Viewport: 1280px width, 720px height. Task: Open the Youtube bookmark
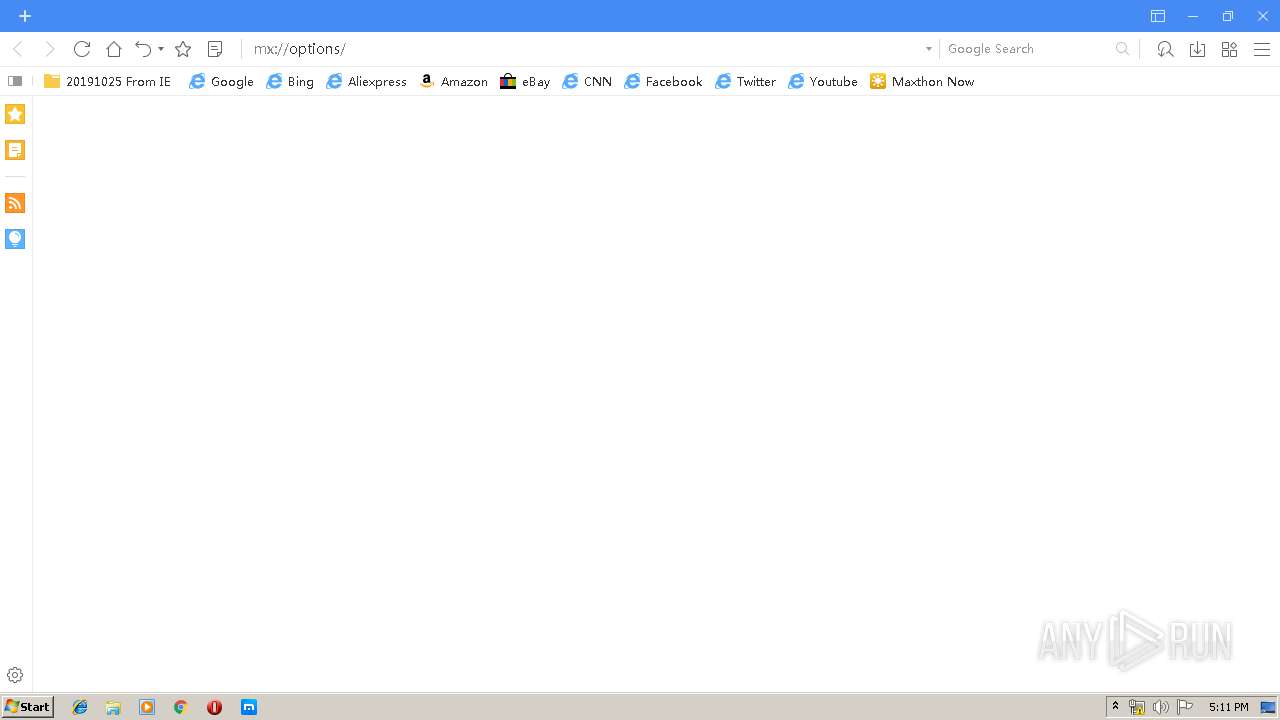[x=823, y=82]
